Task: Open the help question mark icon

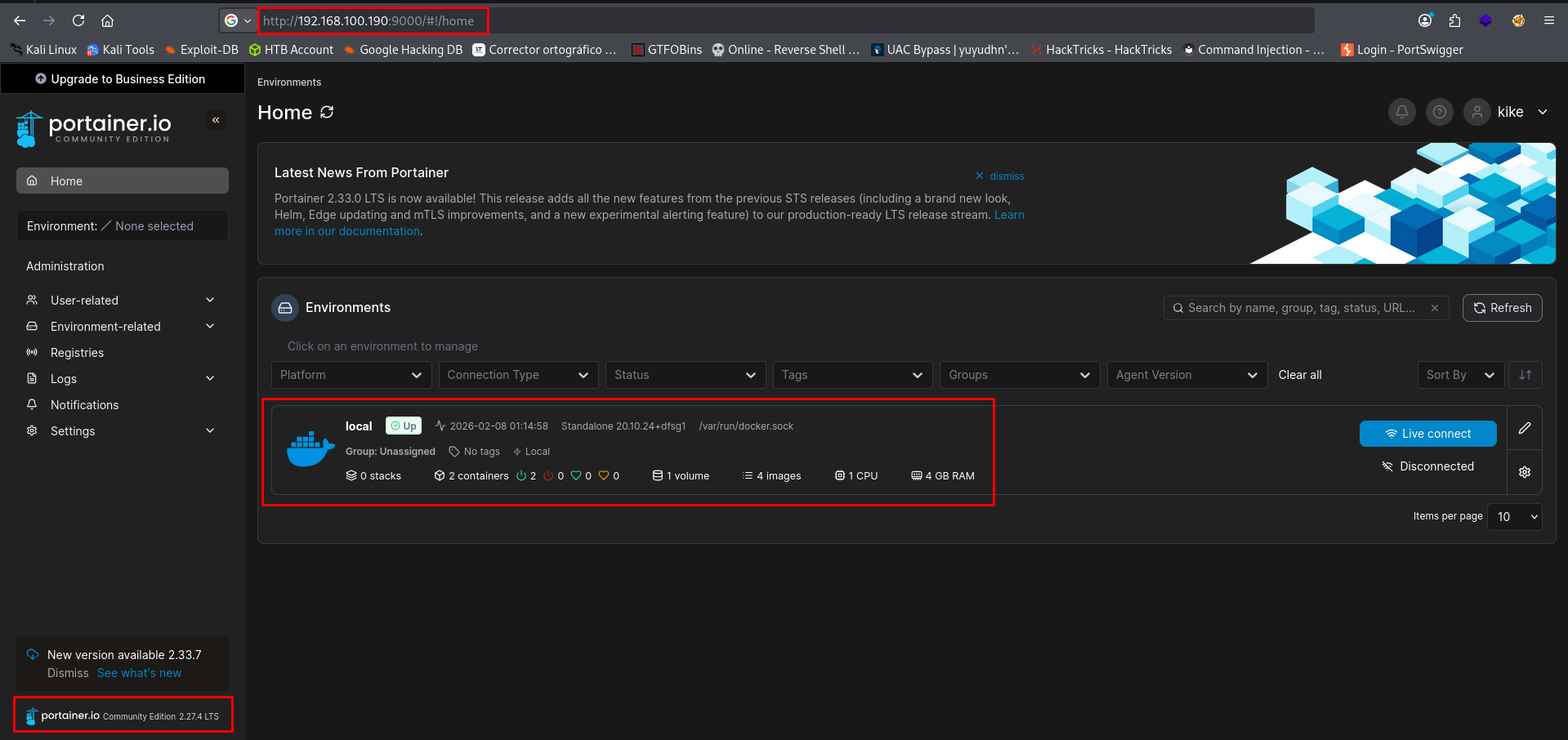Action: click(x=1439, y=112)
